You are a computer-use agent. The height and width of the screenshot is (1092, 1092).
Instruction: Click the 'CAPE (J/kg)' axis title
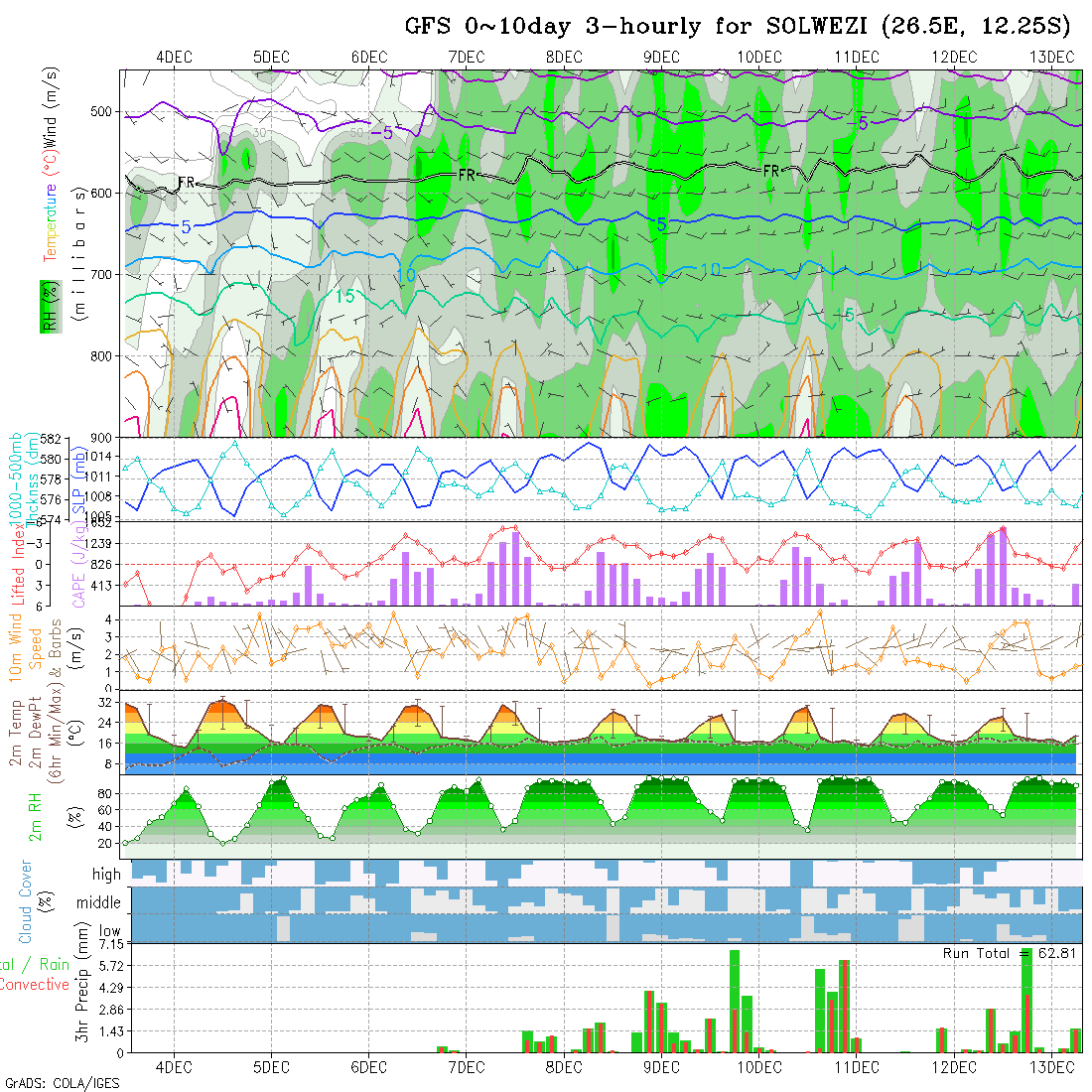pos(79,565)
